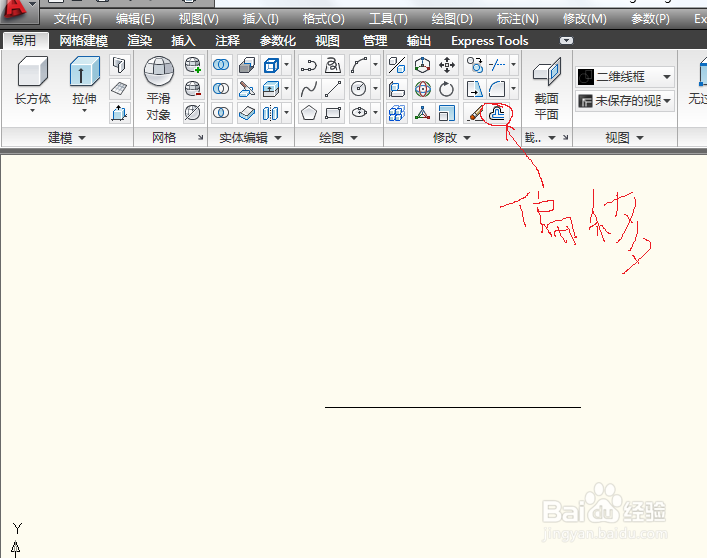Activate the Move tool with four arrows
Viewport: 707px width, 558px height.
447,65
